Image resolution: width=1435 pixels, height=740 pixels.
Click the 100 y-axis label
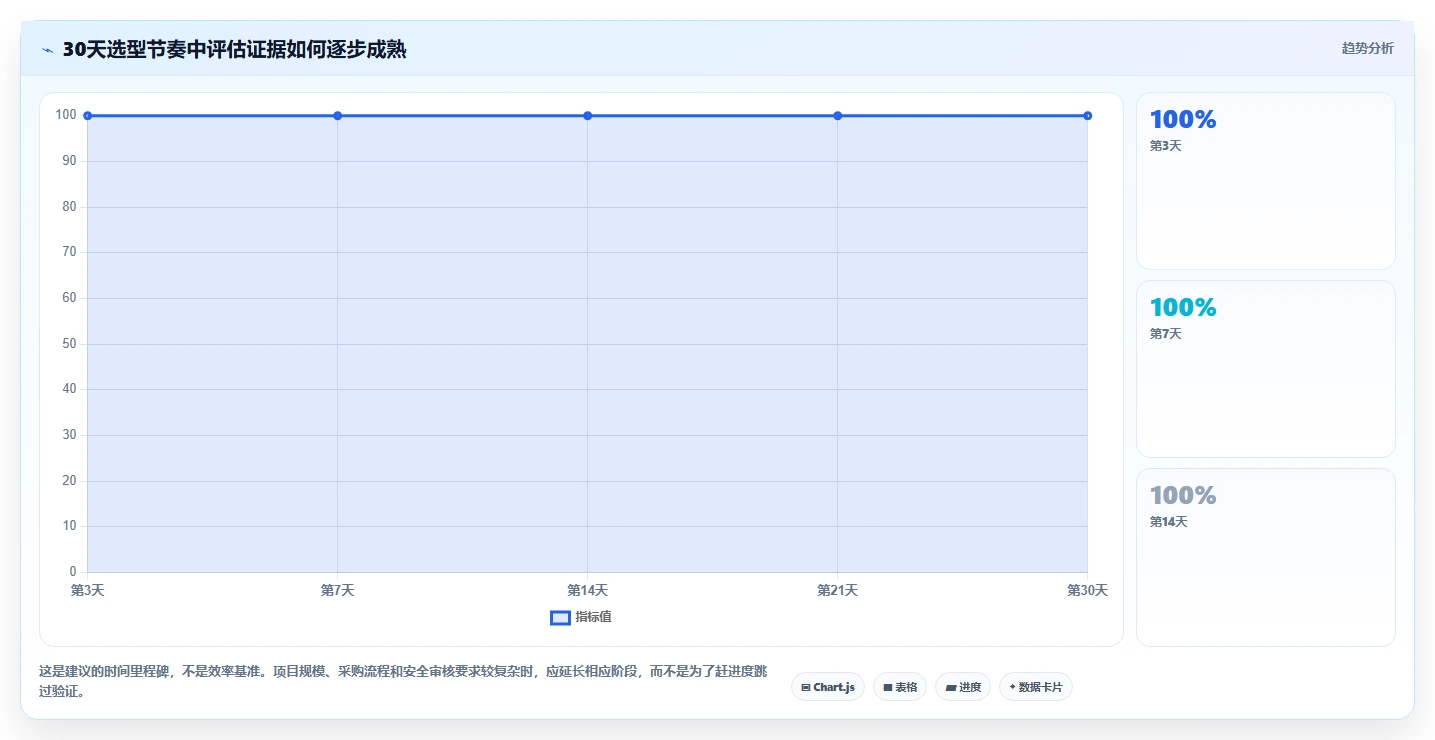point(66,115)
